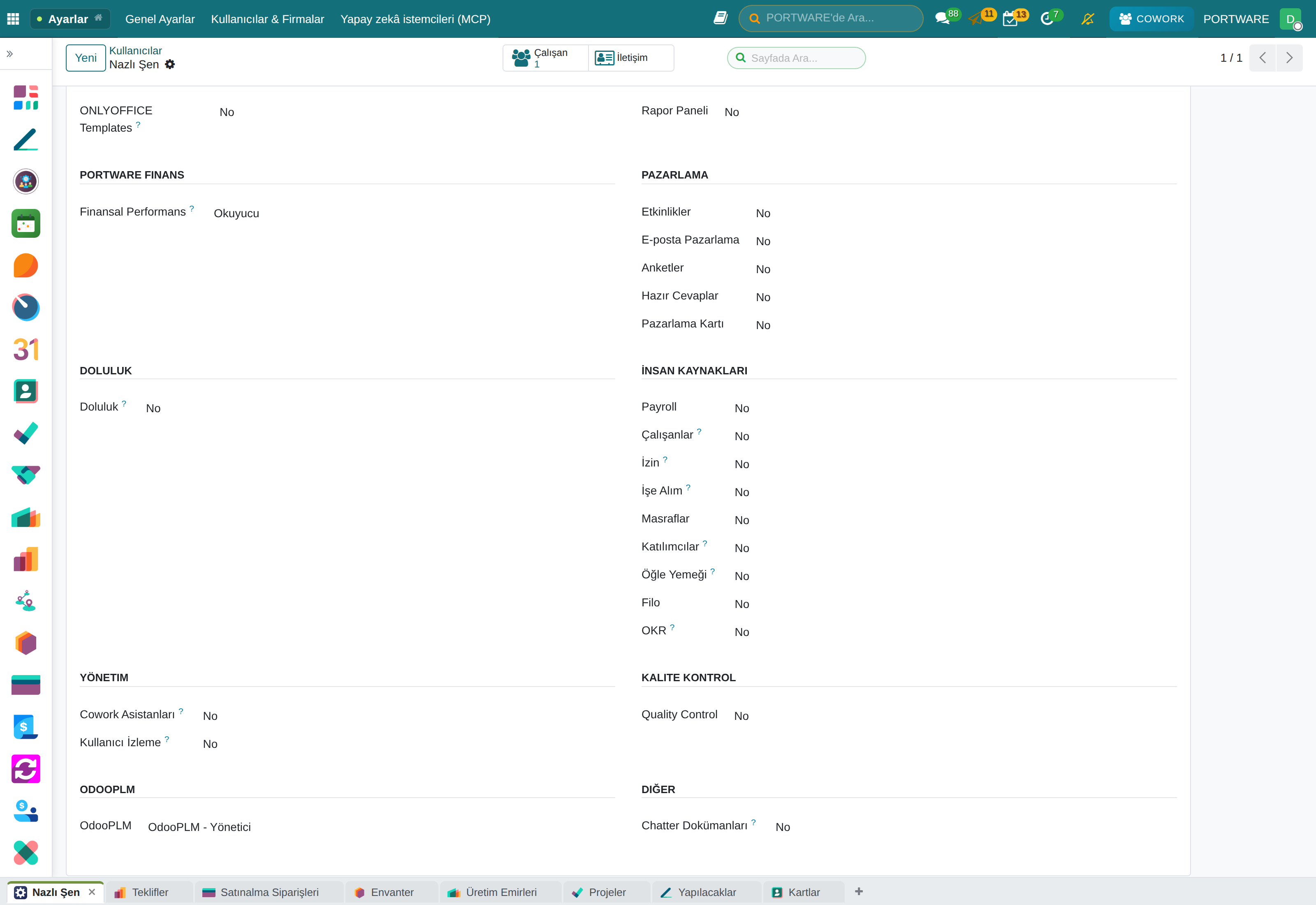The height and width of the screenshot is (905, 1316).
Task: Open the contacts card app in sidebar
Action: point(25,391)
